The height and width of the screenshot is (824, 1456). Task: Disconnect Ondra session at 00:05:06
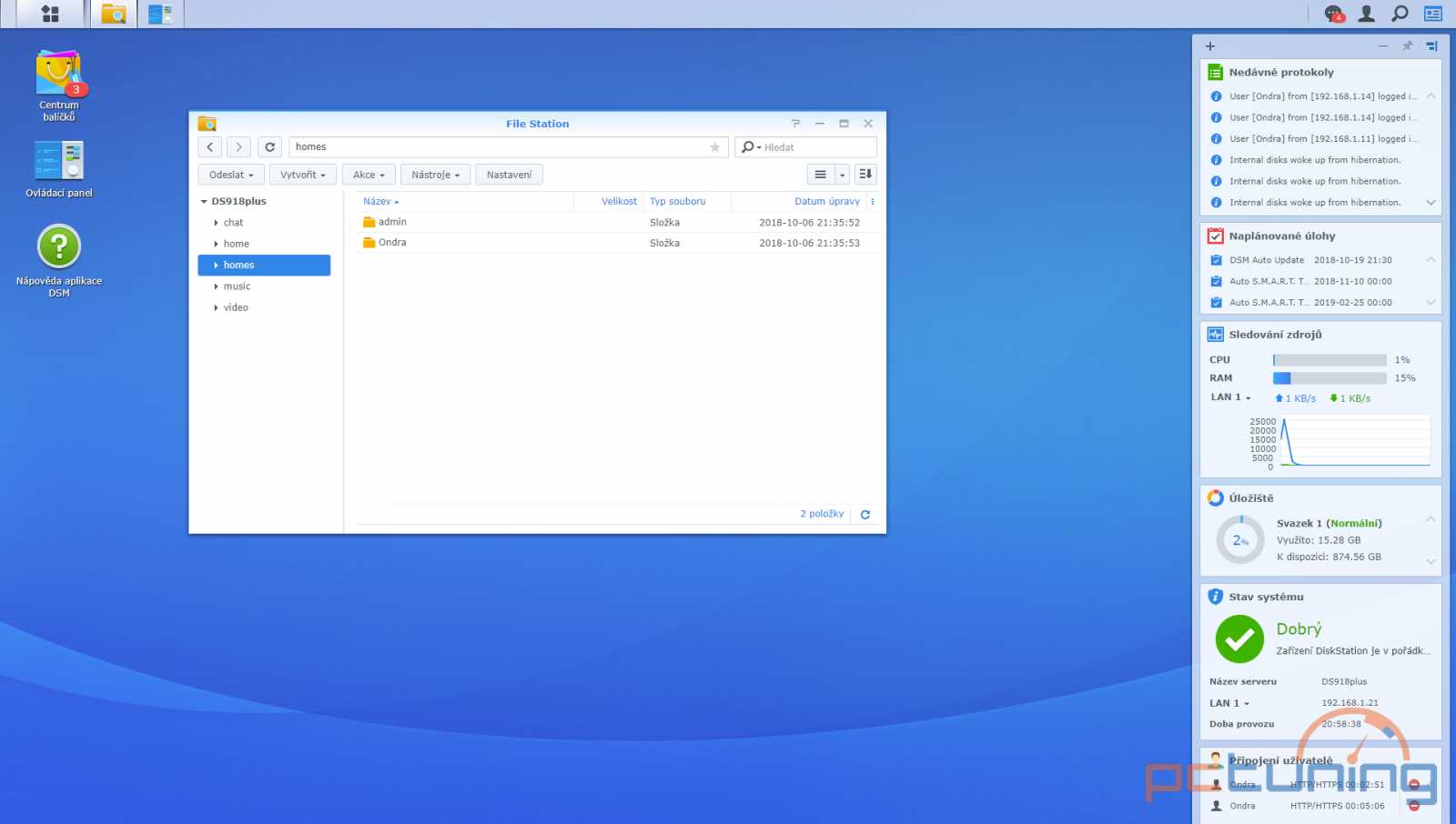1414,806
